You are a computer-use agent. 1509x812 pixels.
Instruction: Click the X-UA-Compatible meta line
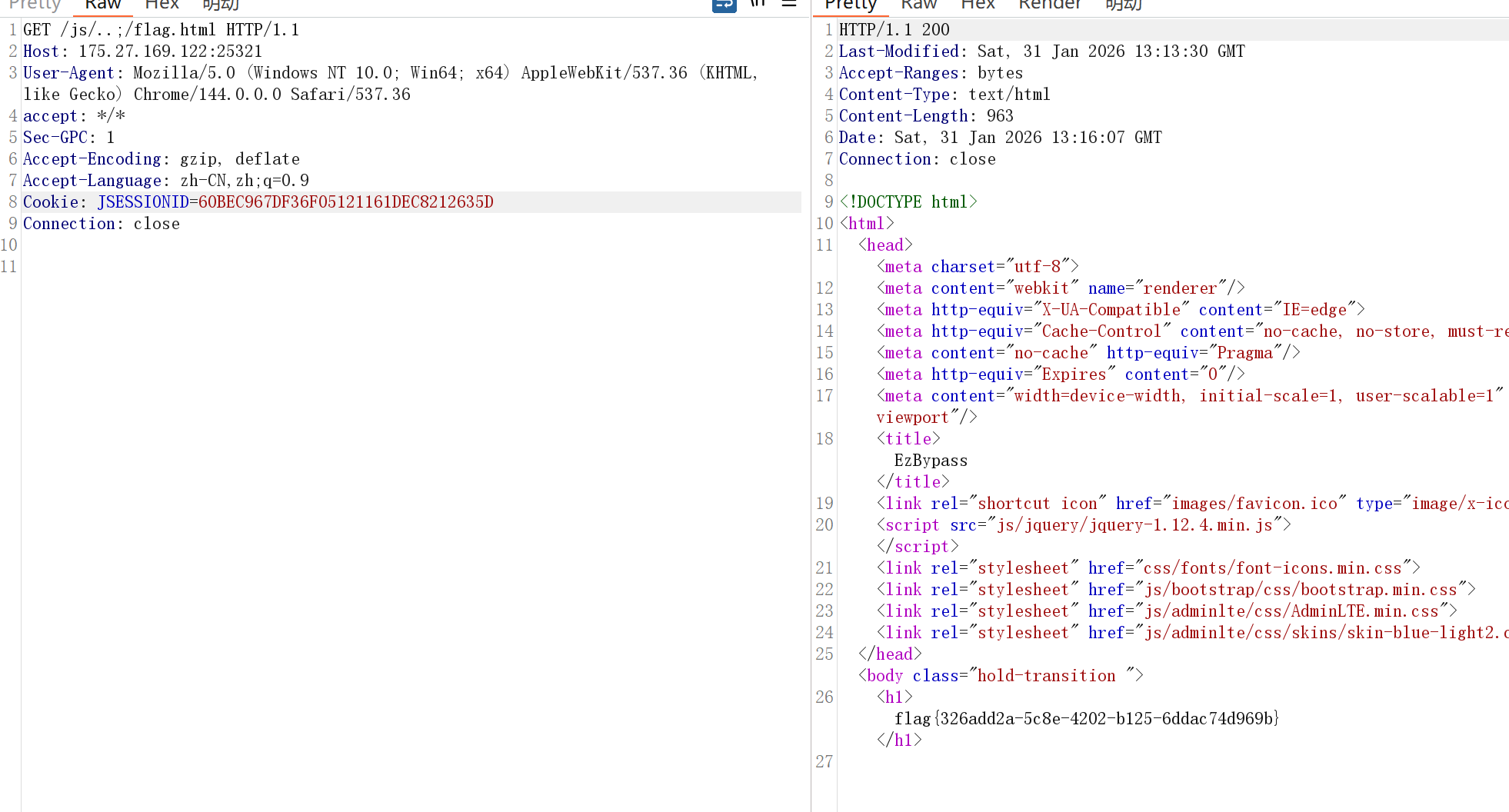[x=1121, y=310]
